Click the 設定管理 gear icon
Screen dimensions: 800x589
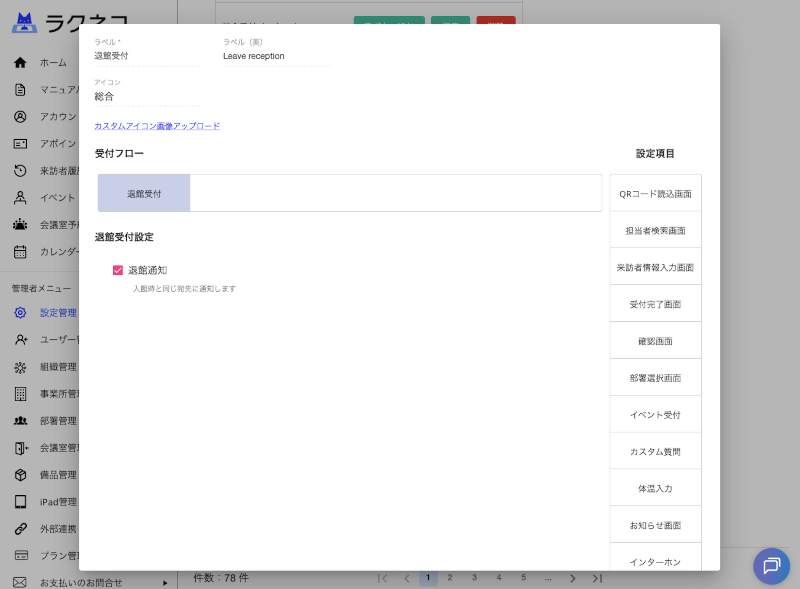(18, 312)
